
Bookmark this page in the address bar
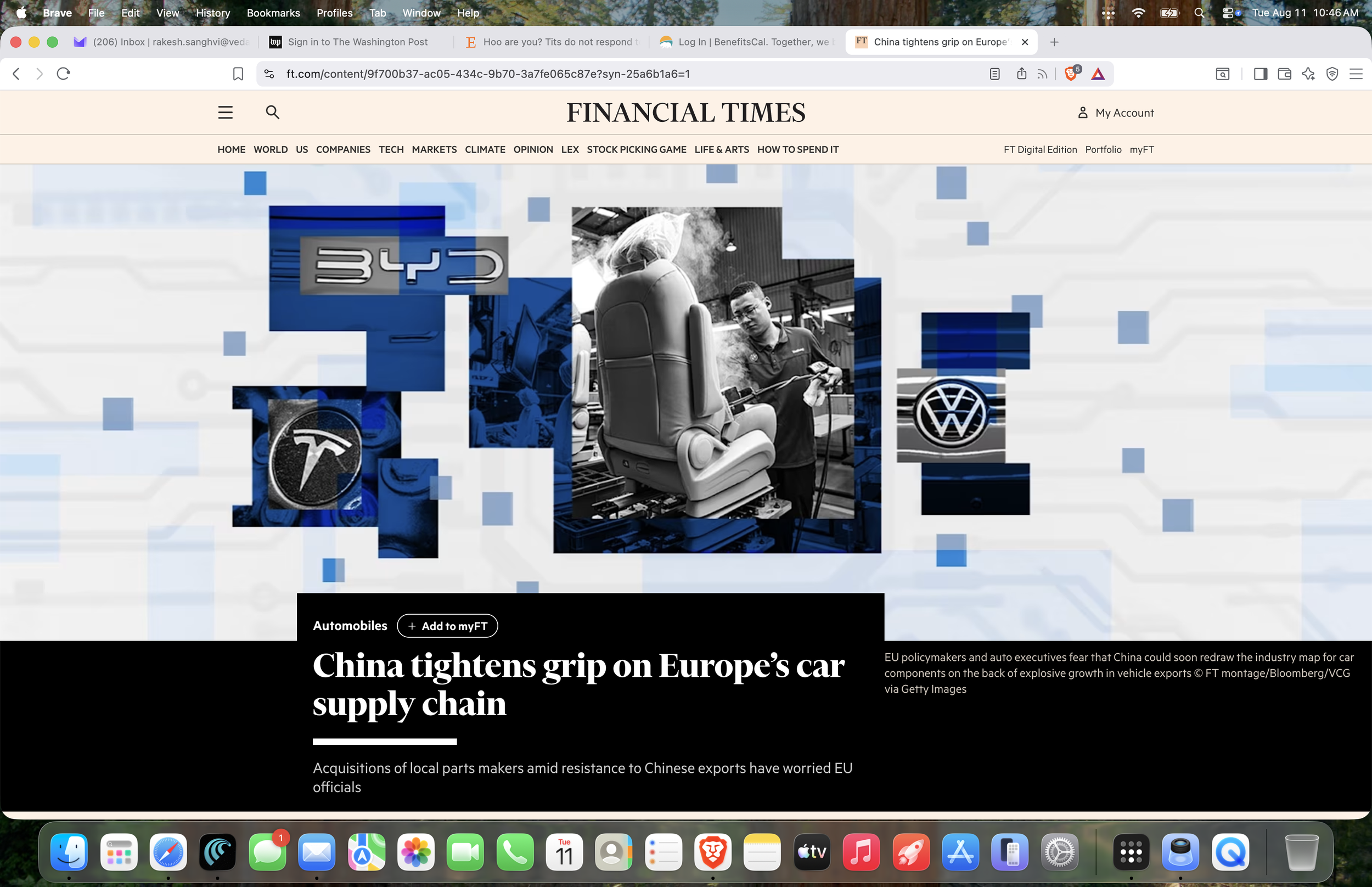(x=238, y=74)
